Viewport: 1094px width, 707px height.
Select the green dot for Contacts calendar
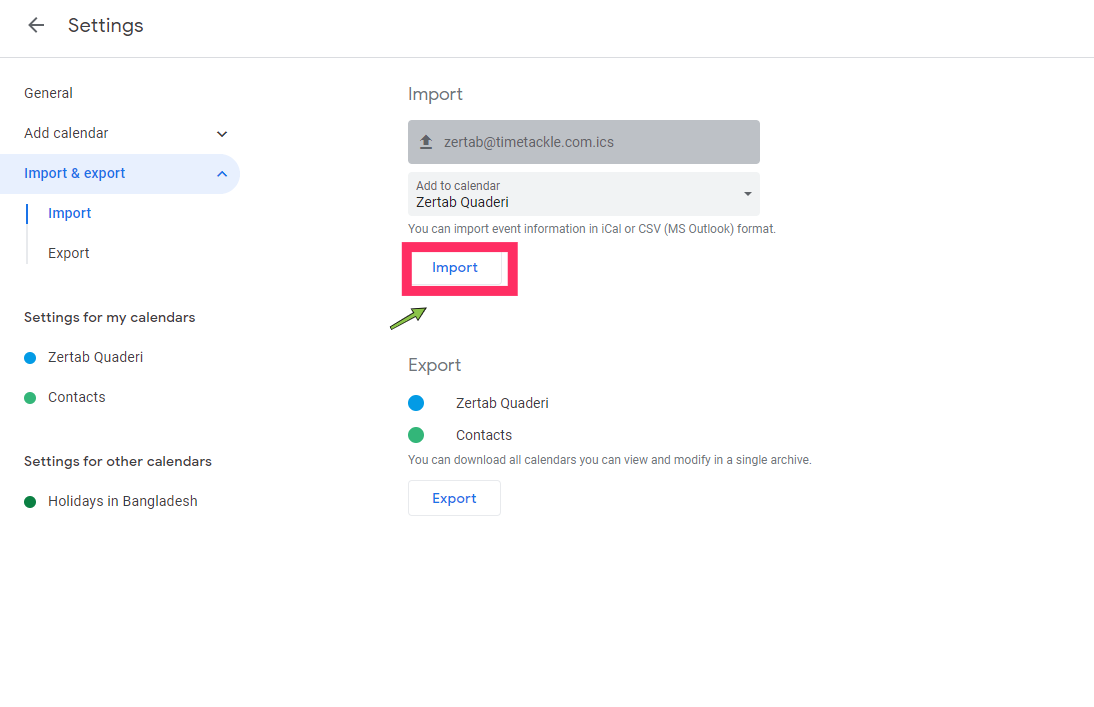click(x=29, y=397)
